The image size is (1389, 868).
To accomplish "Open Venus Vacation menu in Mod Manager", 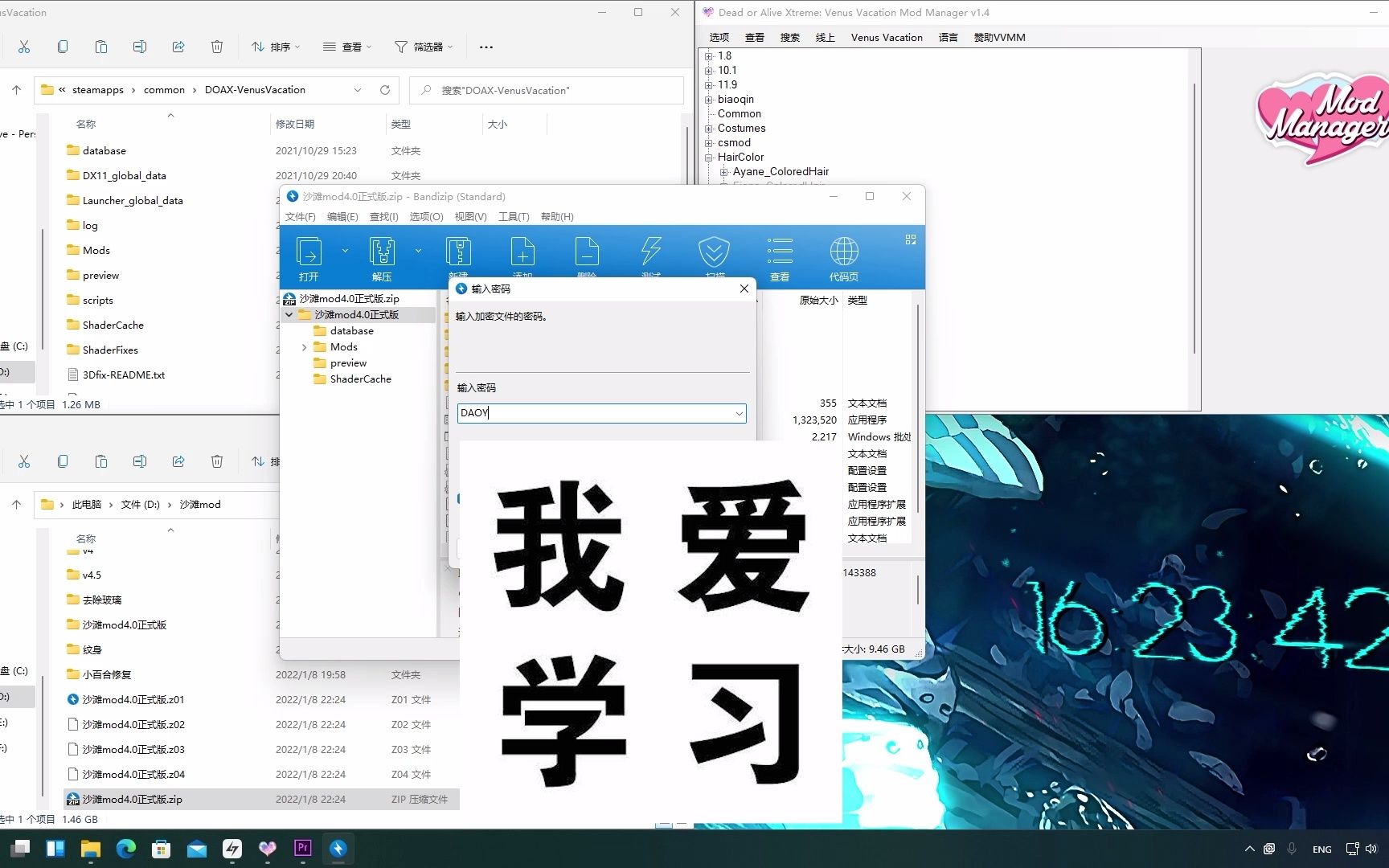I will (x=887, y=37).
